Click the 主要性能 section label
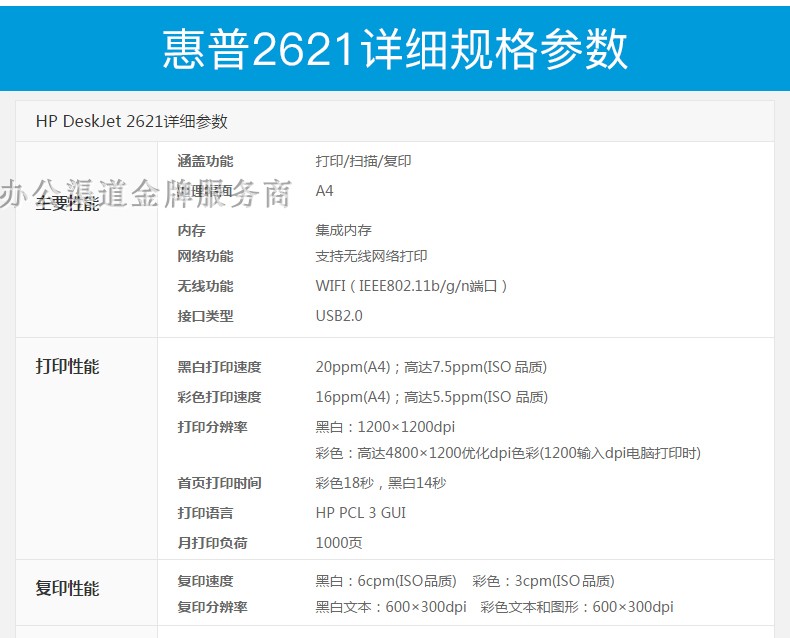 (68, 203)
